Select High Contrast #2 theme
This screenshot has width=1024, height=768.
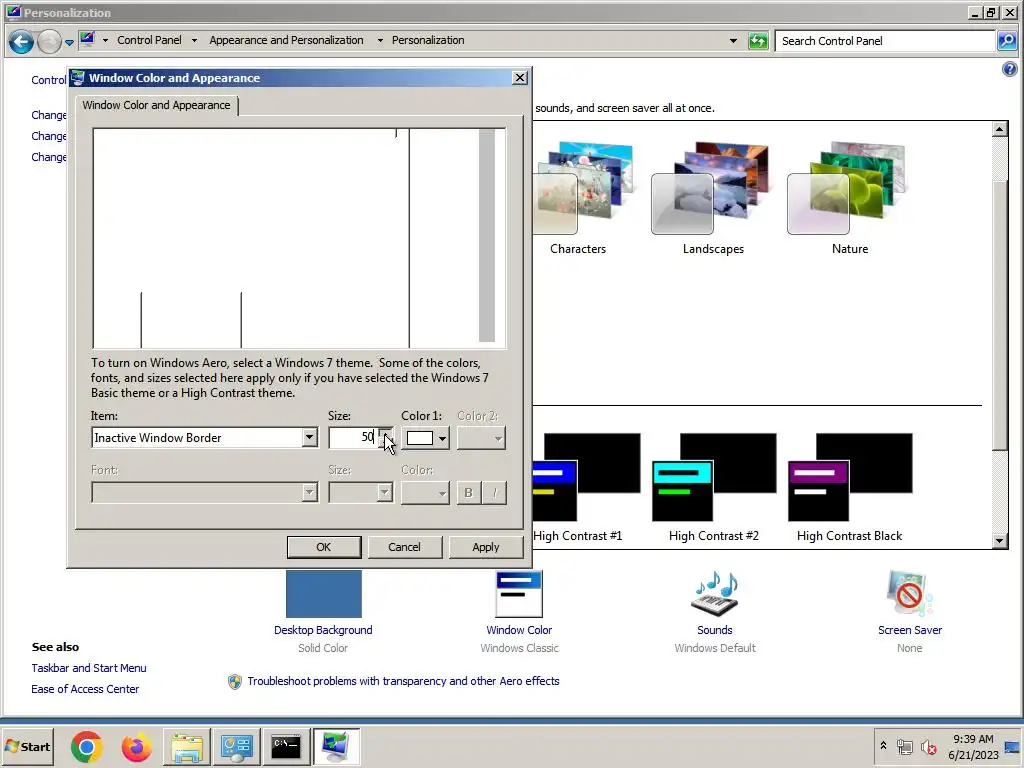tap(714, 487)
